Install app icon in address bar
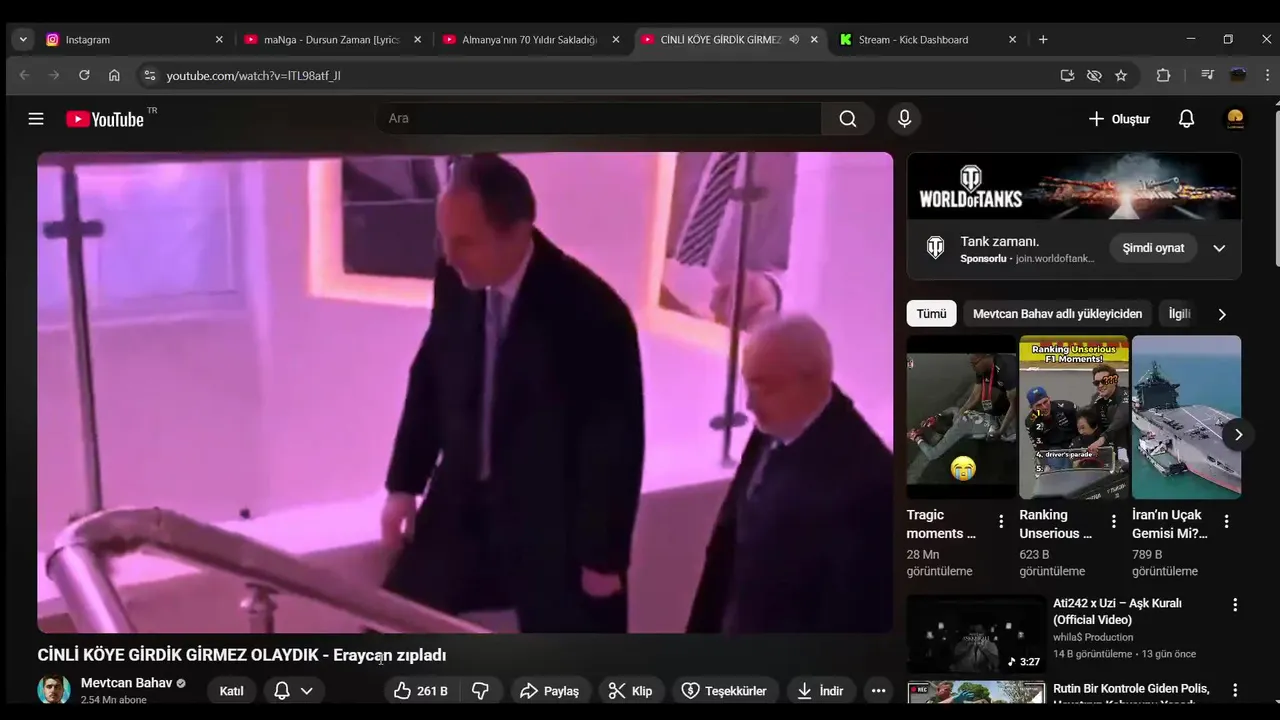This screenshot has height=720, width=1280. (x=1067, y=75)
